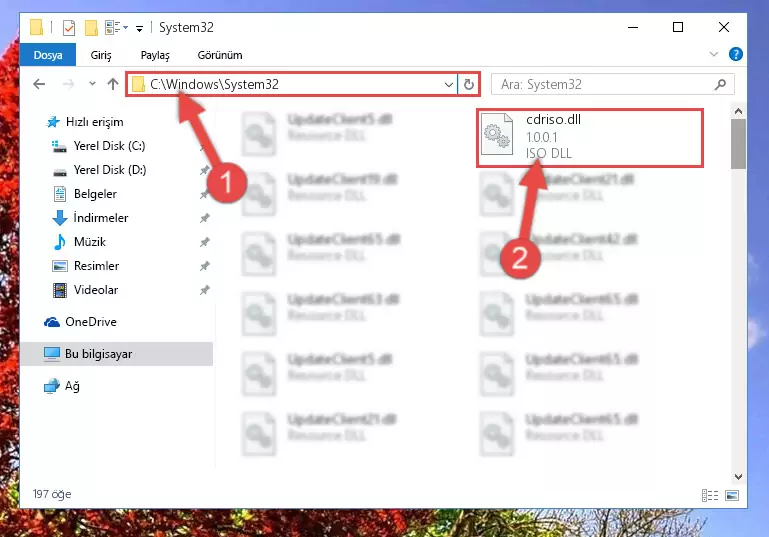Click the view options icon in quick access toolbar

113,28
